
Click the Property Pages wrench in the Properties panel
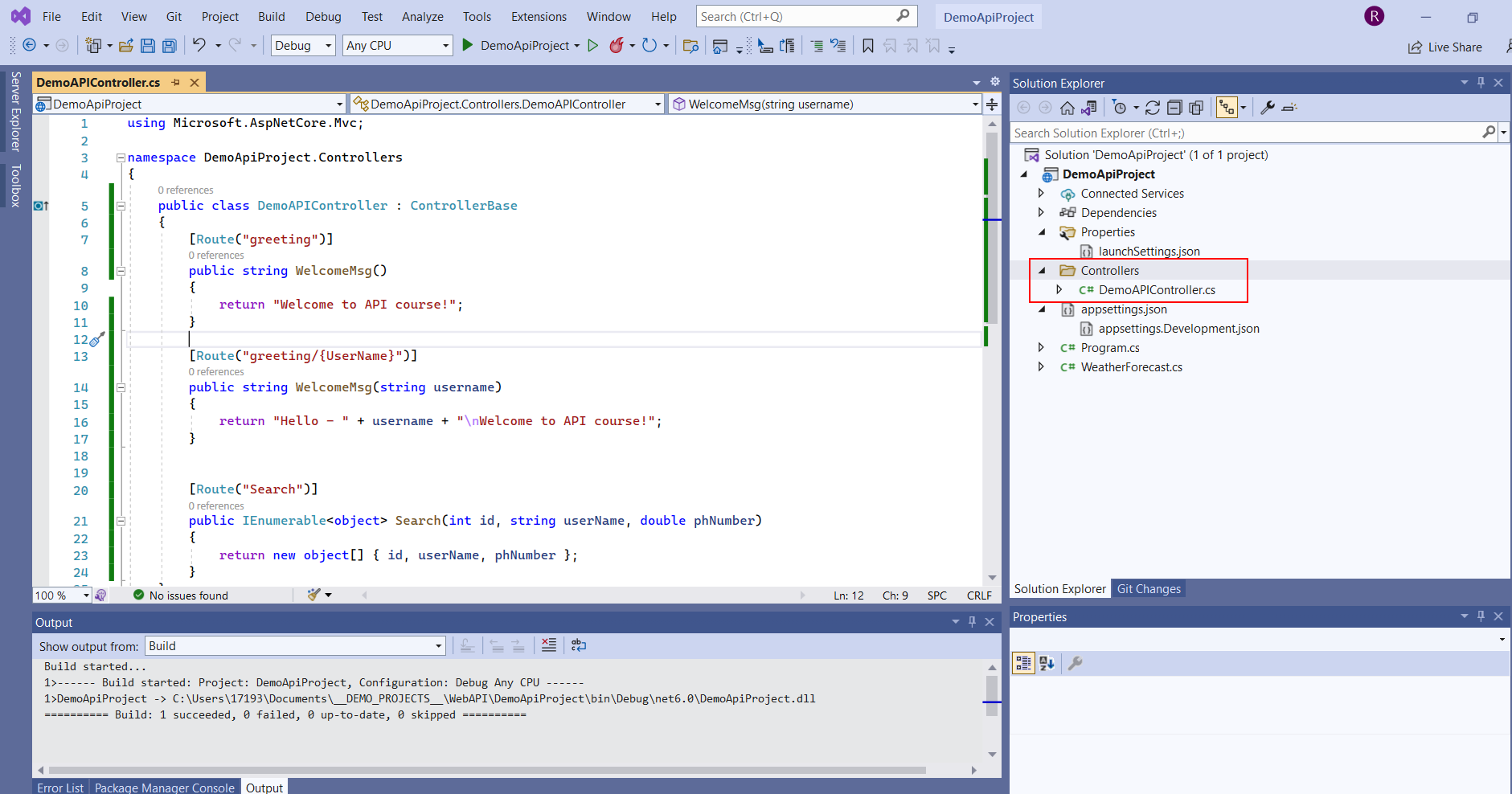[x=1075, y=663]
